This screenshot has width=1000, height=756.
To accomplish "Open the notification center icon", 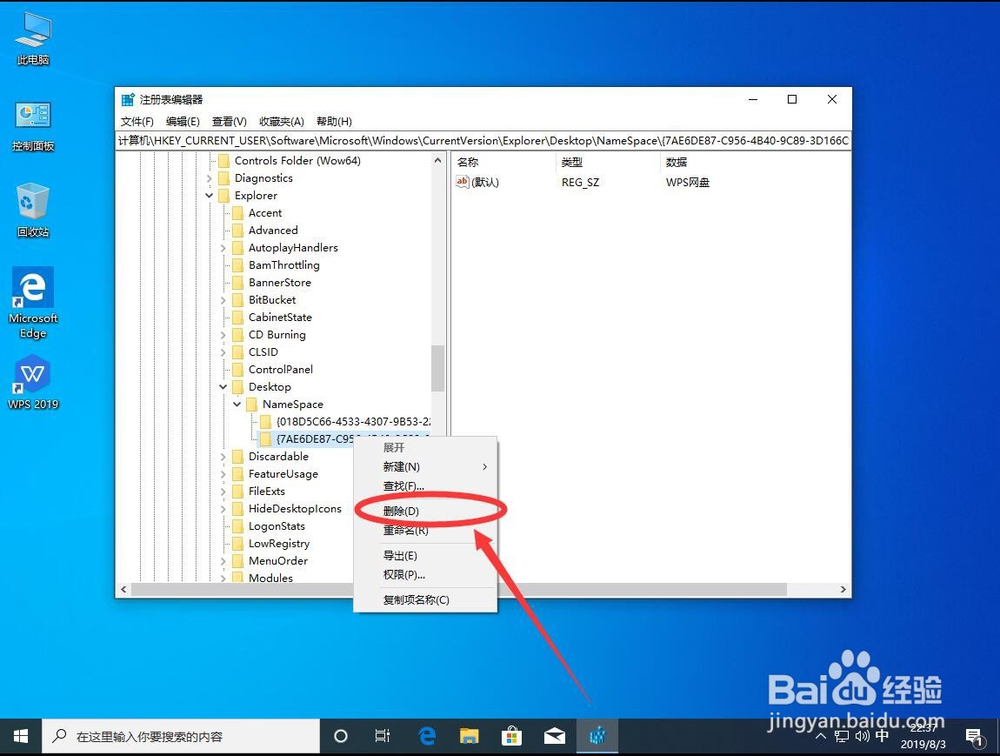I will [973, 737].
